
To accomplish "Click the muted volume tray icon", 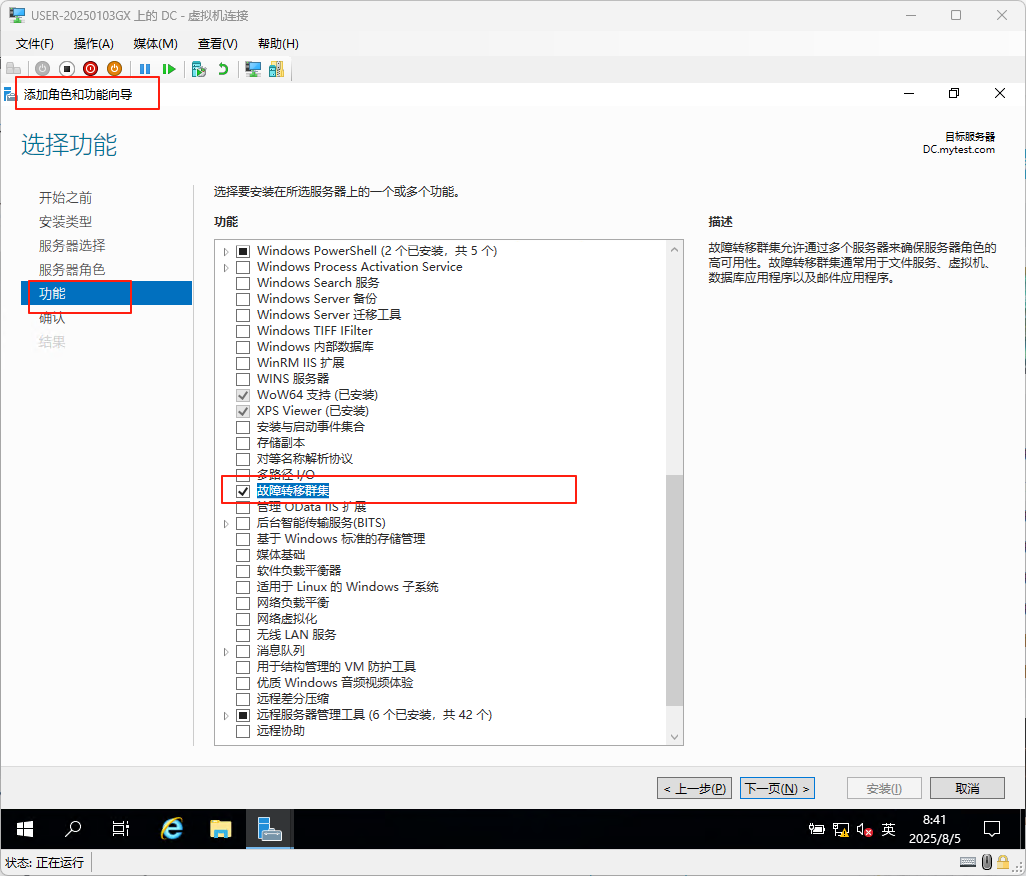I will pos(864,830).
